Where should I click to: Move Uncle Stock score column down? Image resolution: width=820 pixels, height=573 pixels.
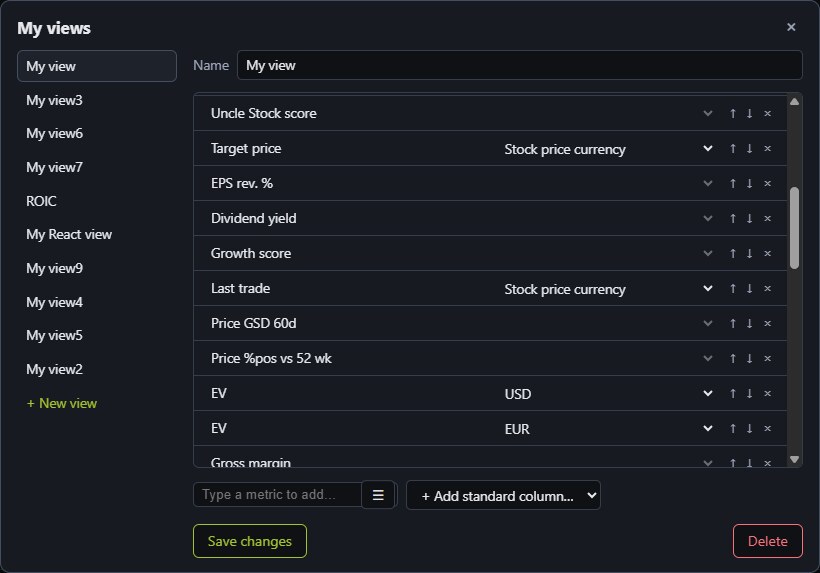[749, 113]
